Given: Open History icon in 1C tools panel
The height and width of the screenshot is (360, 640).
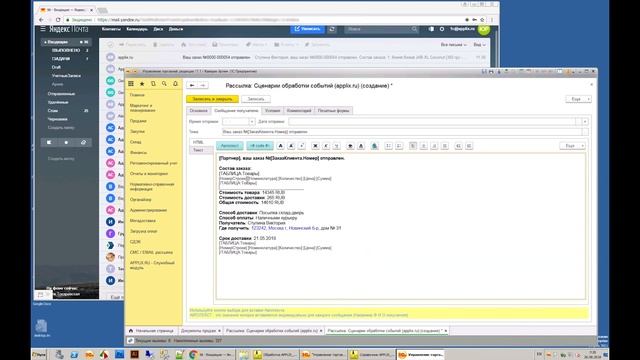Looking at the screenshot, I should (x=153, y=84).
